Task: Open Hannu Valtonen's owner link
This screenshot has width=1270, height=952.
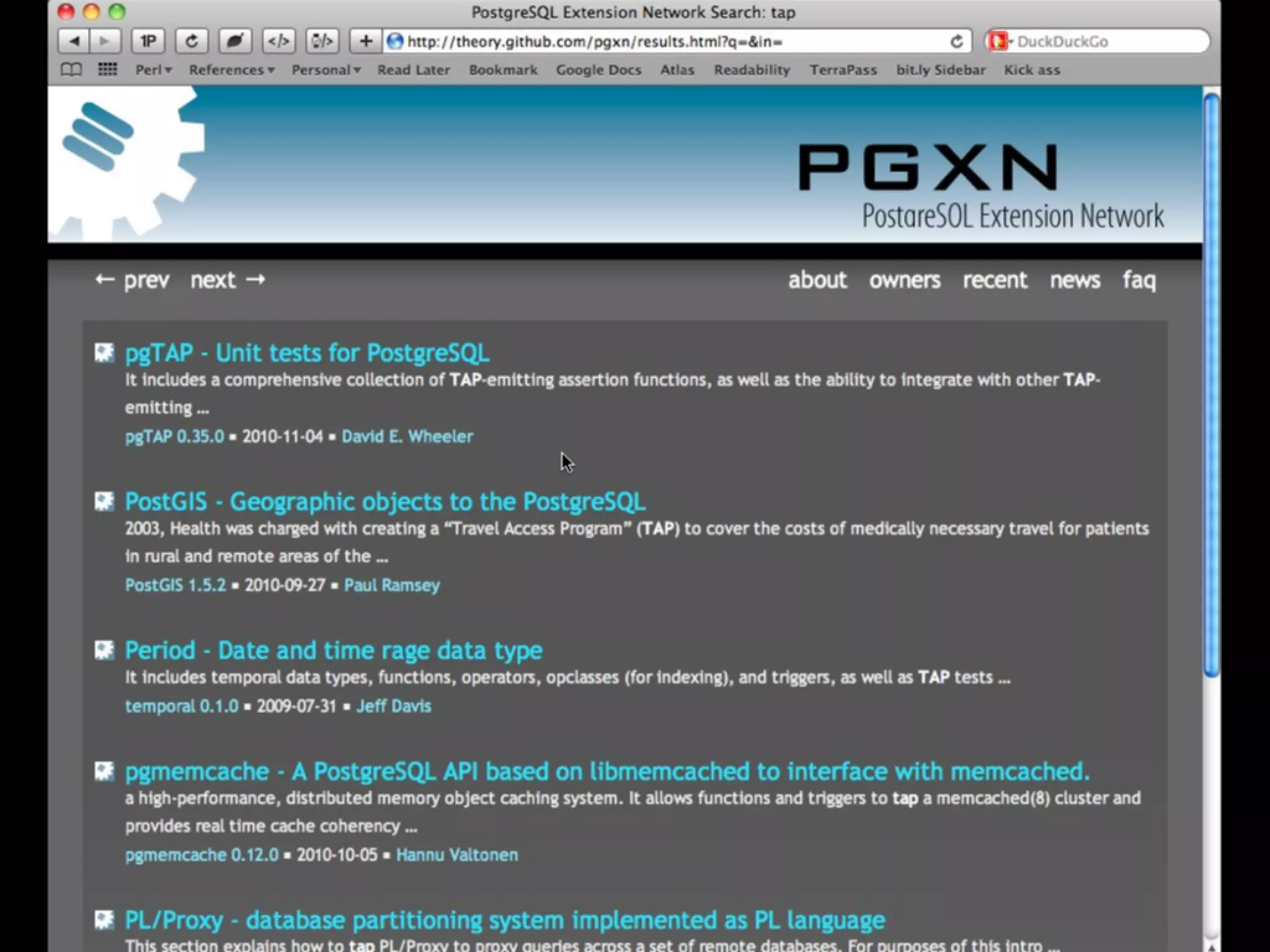Action: [457, 855]
